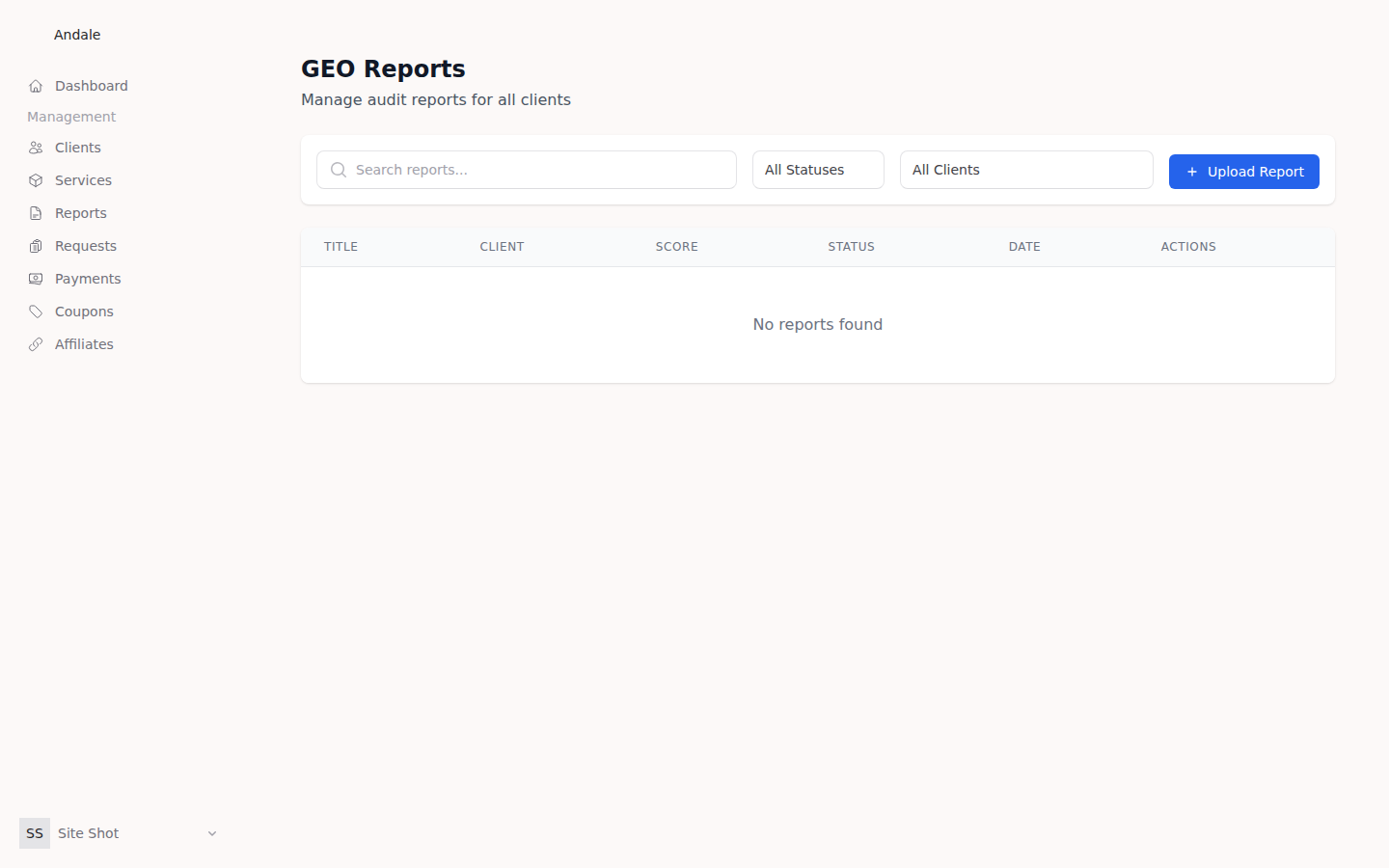The height and width of the screenshot is (868, 1389).
Task: Click the Upload Report button
Action: pyautogui.click(x=1244, y=172)
